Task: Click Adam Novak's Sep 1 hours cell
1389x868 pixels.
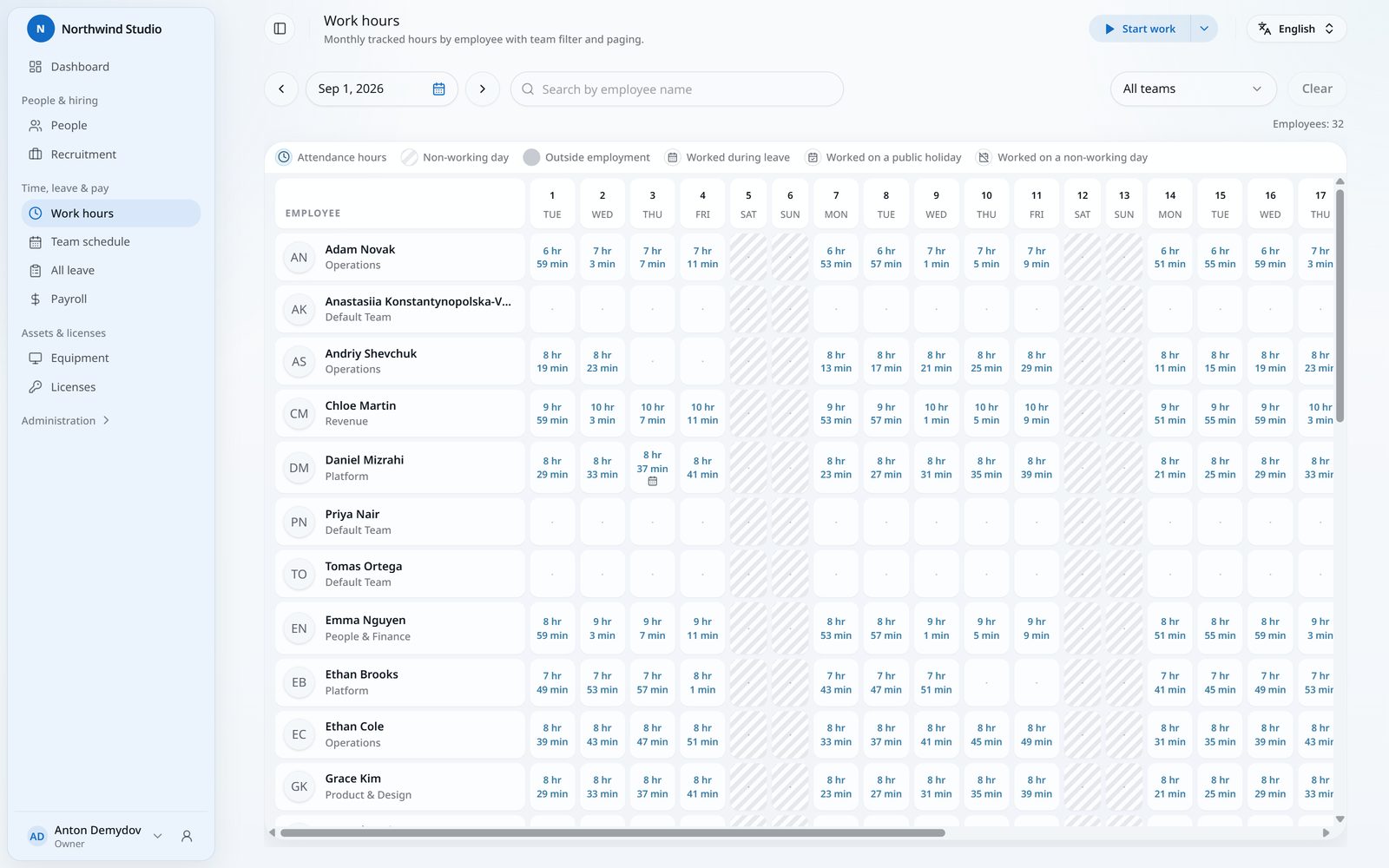Action: [x=552, y=258]
